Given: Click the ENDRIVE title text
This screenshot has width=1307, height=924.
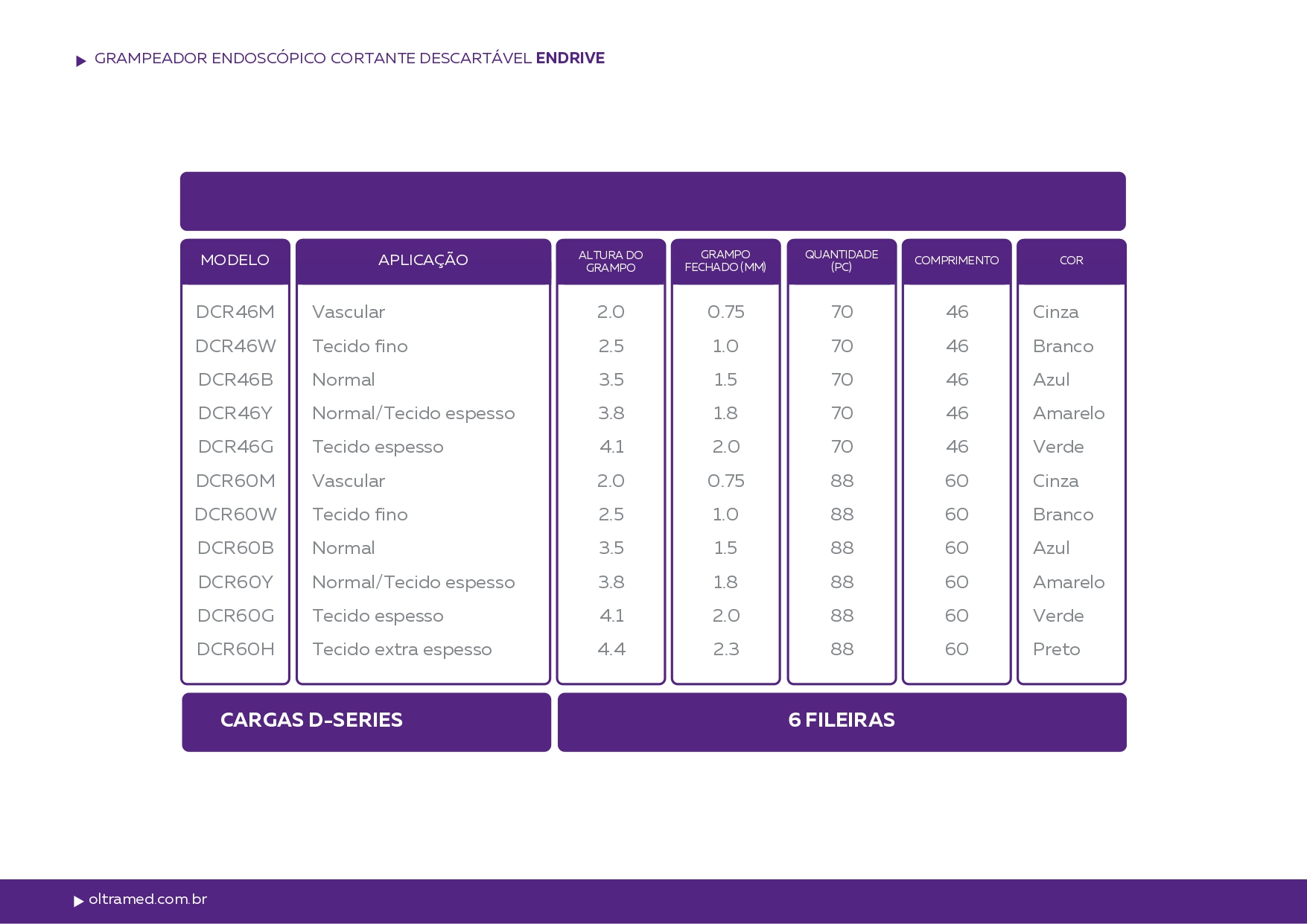Looking at the screenshot, I should 570,58.
